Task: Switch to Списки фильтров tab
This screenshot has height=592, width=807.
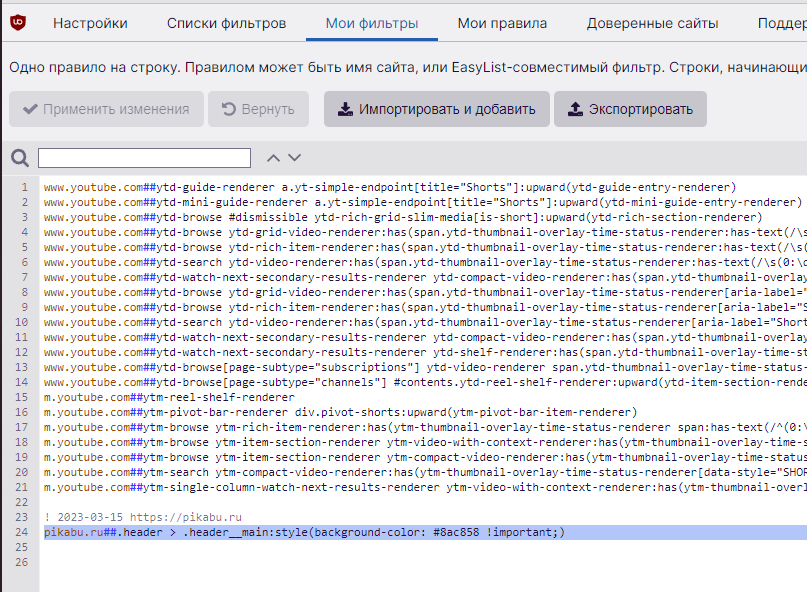Action: pyautogui.click(x=226, y=22)
